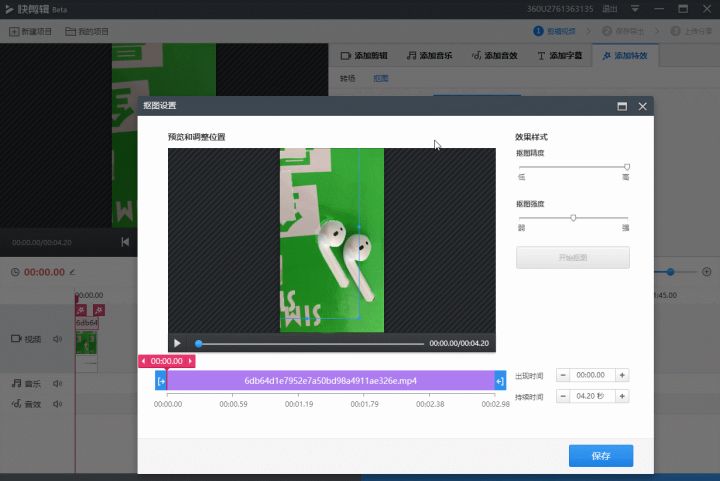Adjust the 抠图精度 slider handle
Screen dimensions: 720x481
[627, 167]
